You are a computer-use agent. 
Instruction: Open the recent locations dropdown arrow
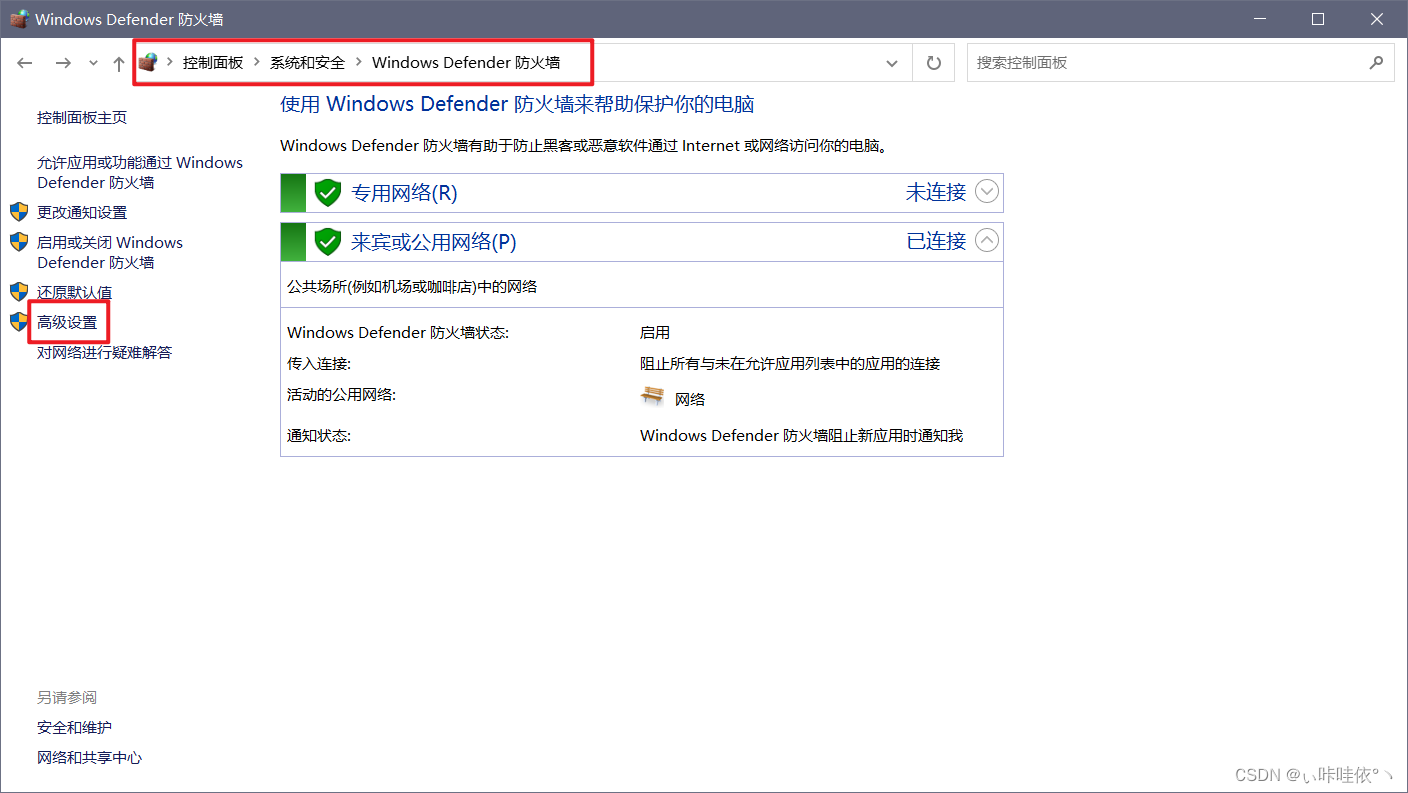[x=93, y=63]
